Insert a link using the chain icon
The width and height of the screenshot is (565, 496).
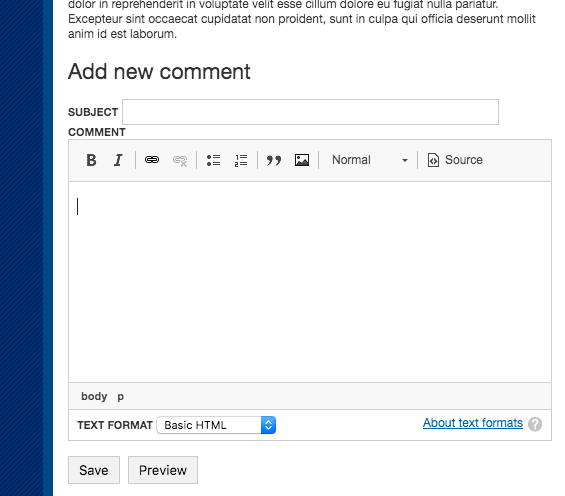pyautogui.click(x=152, y=160)
